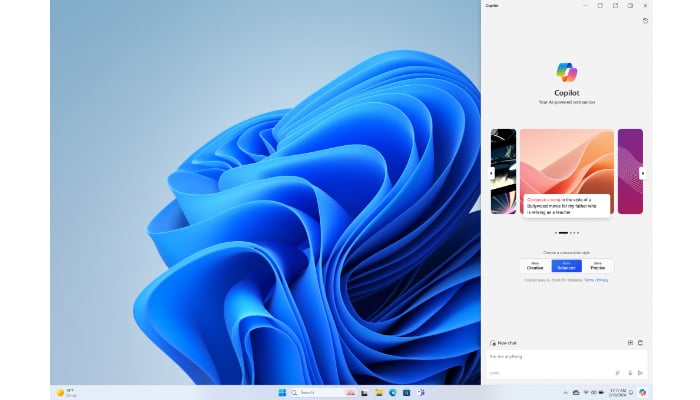The width and height of the screenshot is (700, 400).
Task: Open the weather widget
Action: pyautogui.click(x=66, y=392)
